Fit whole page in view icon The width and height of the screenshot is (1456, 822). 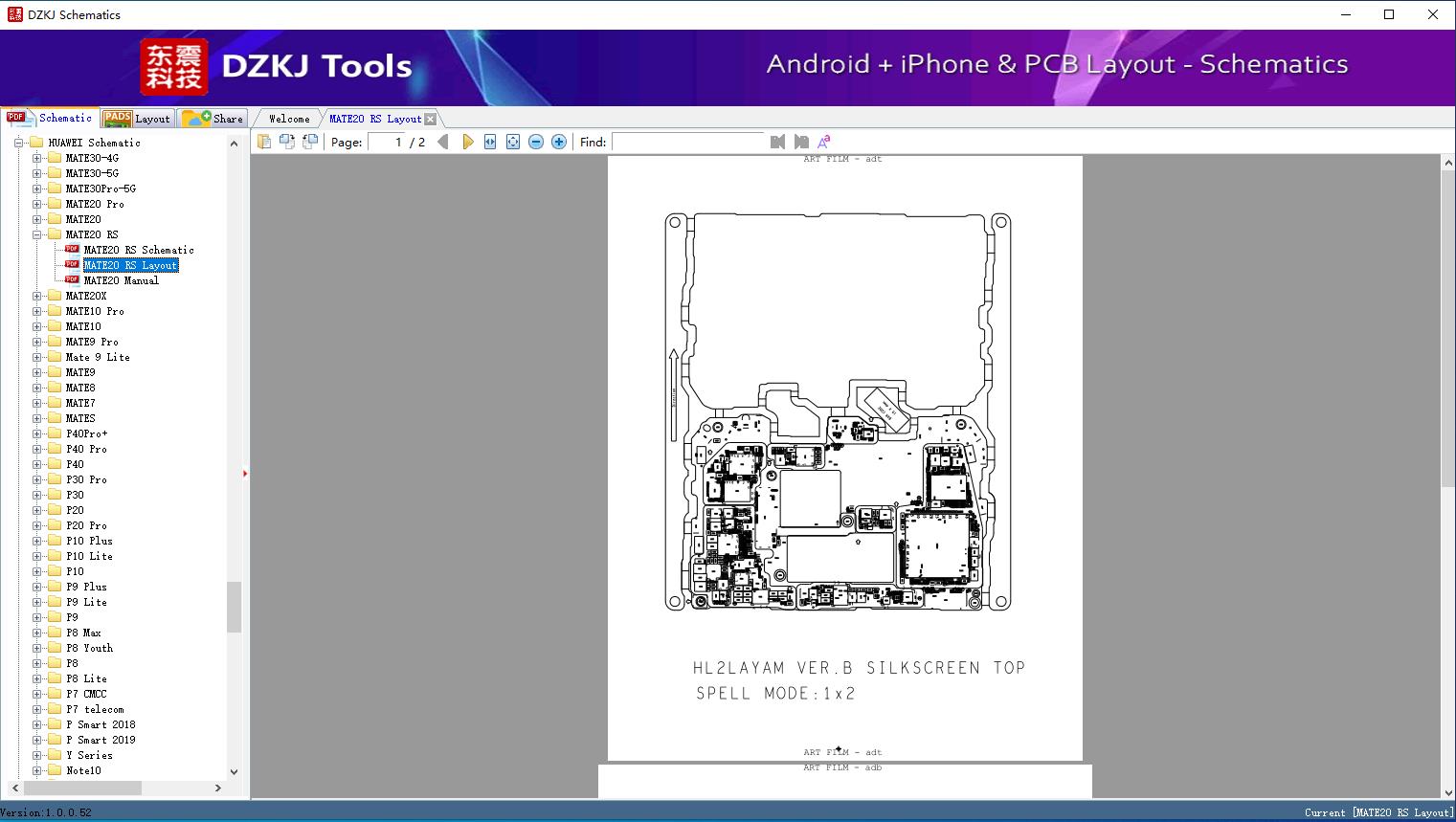click(x=513, y=142)
